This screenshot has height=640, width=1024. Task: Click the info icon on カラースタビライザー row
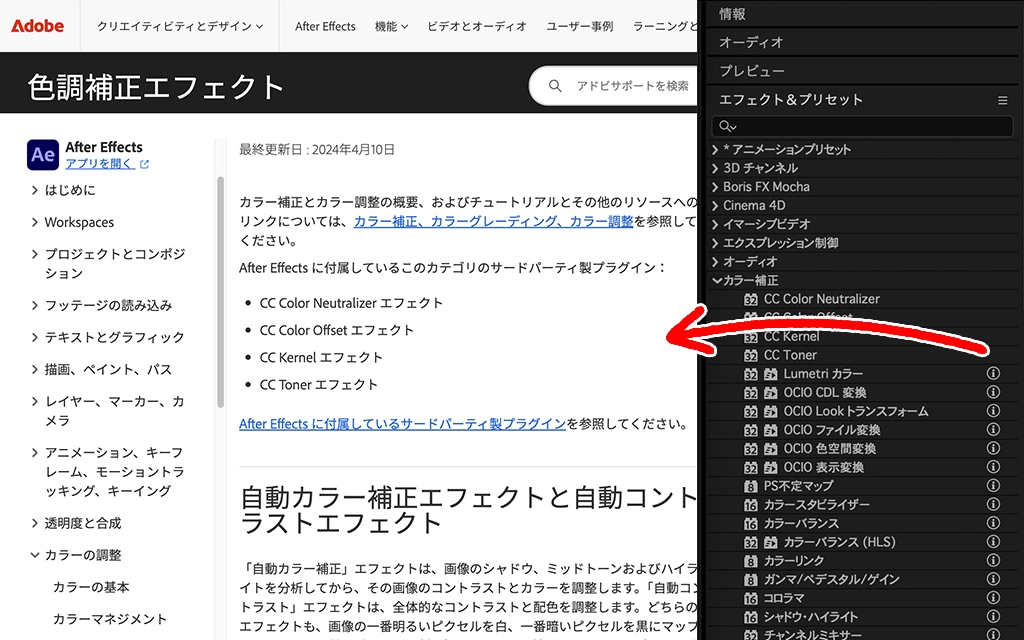993,504
